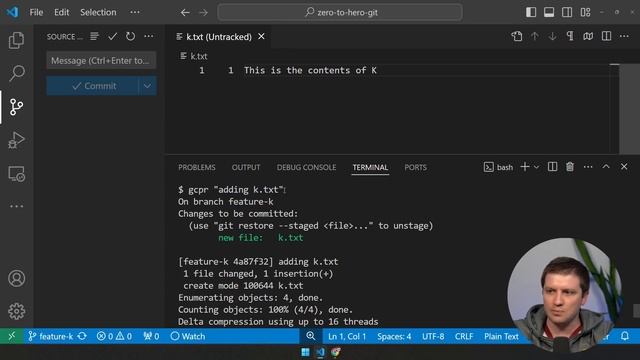This screenshot has height=360, width=640.
Task: Navigate back with the left arrow
Action: point(185,12)
